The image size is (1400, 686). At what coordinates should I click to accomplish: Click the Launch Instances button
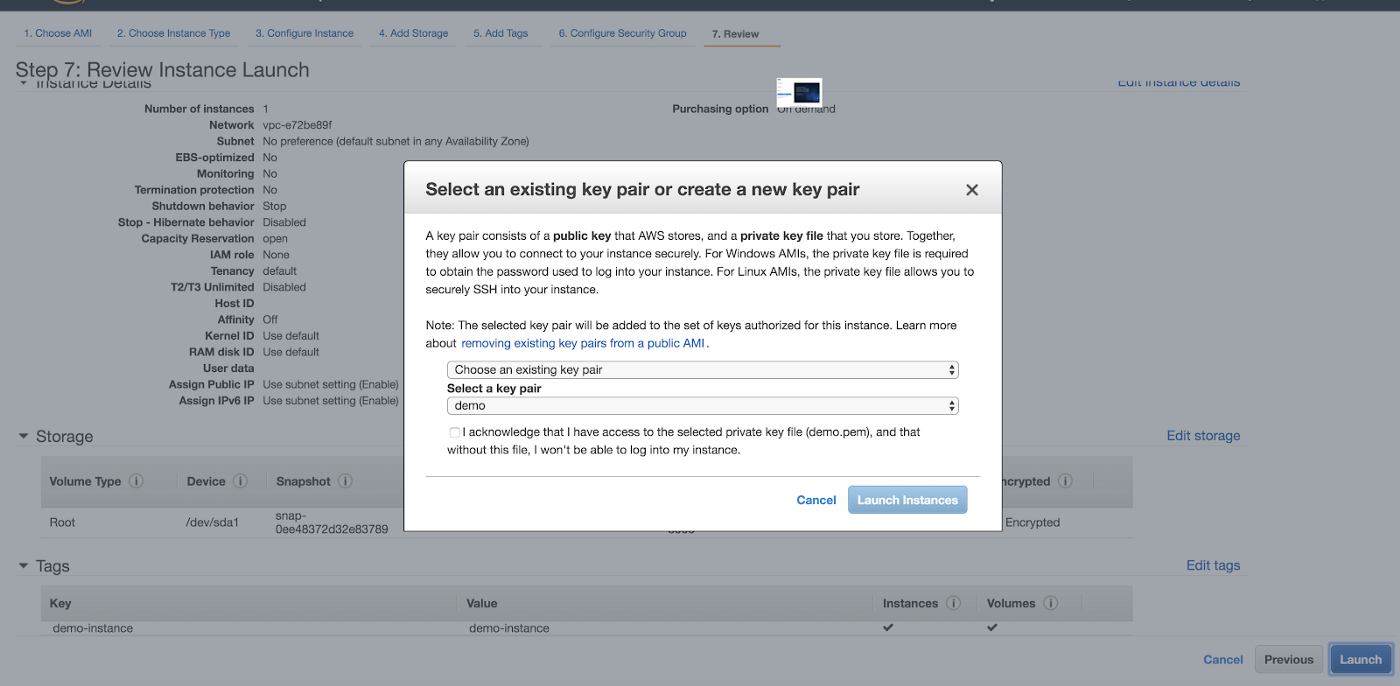click(x=907, y=500)
